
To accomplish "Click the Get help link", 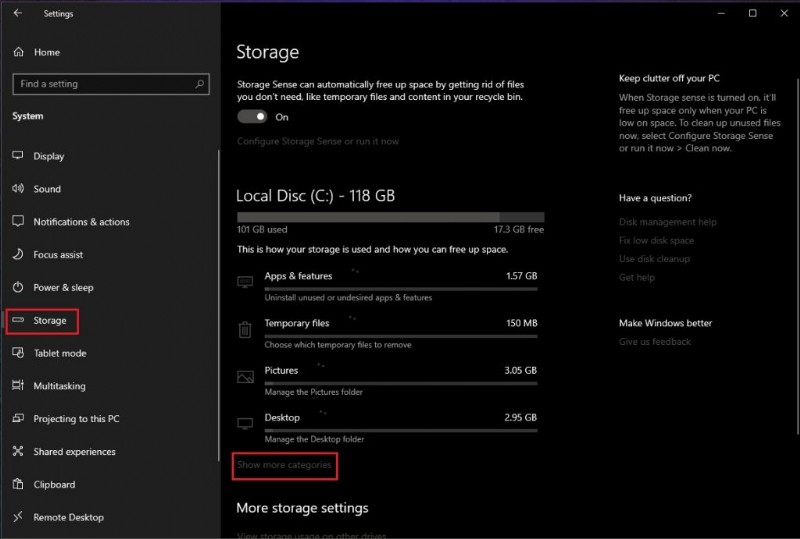I will [x=637, y=277].
